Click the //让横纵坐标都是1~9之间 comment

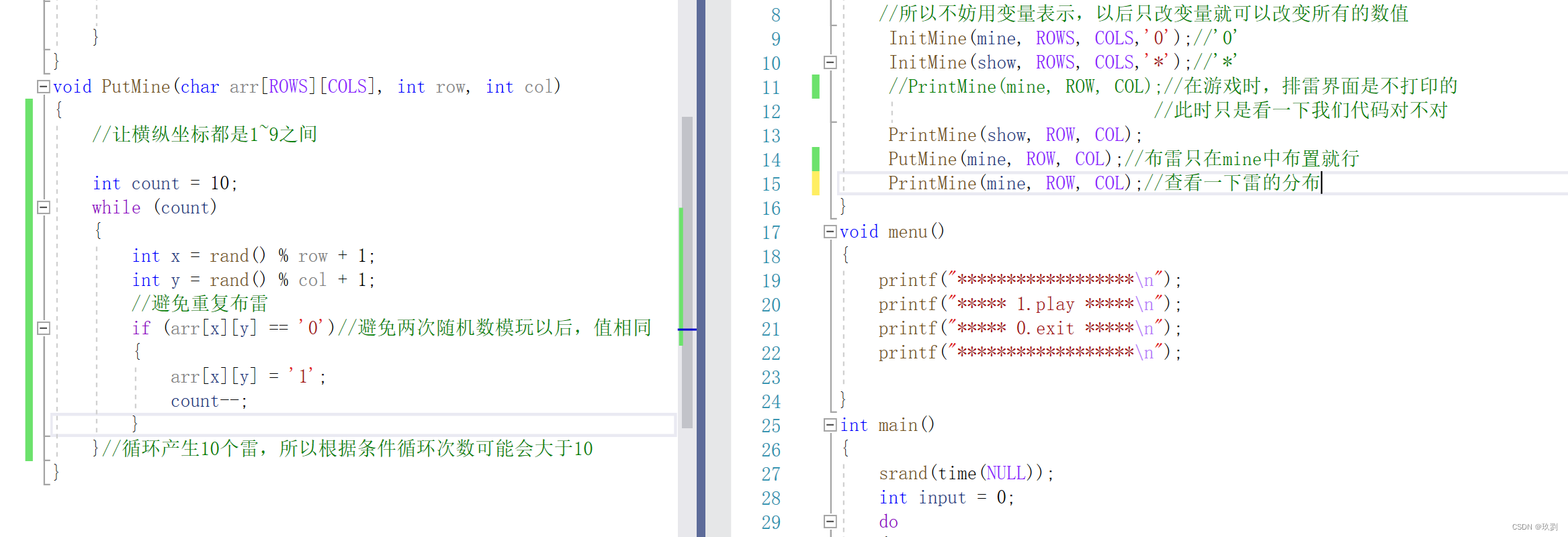pos(204,134)
